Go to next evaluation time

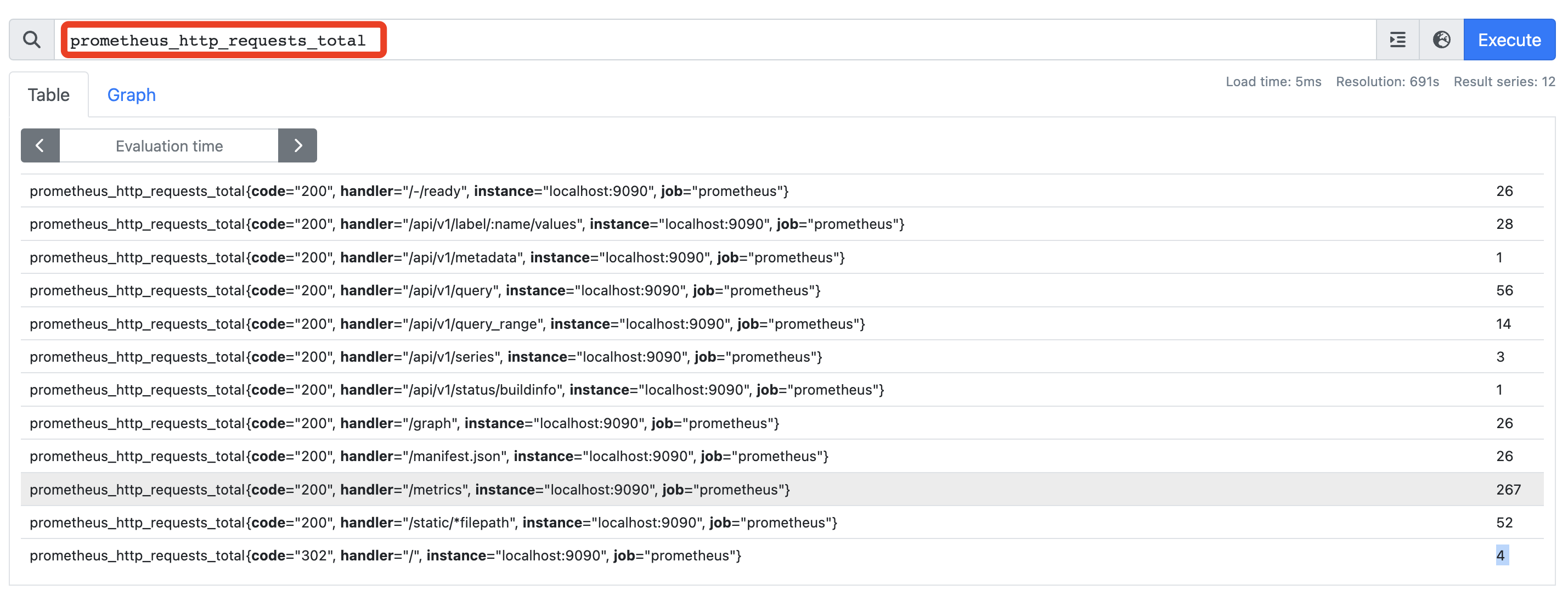(x=298, y=145)
